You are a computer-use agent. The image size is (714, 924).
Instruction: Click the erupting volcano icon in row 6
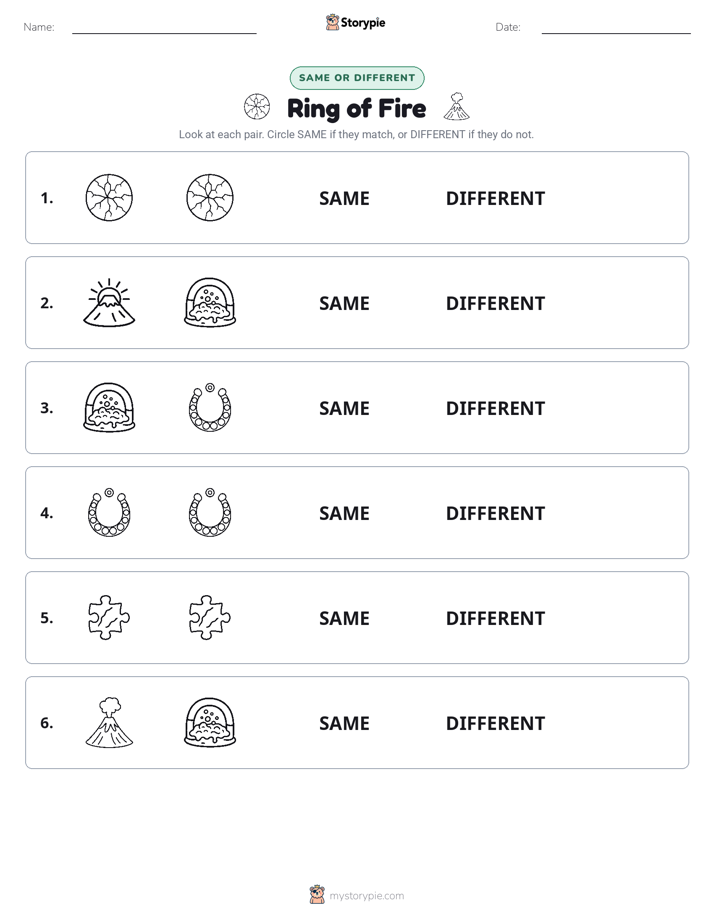pos(109,722)
